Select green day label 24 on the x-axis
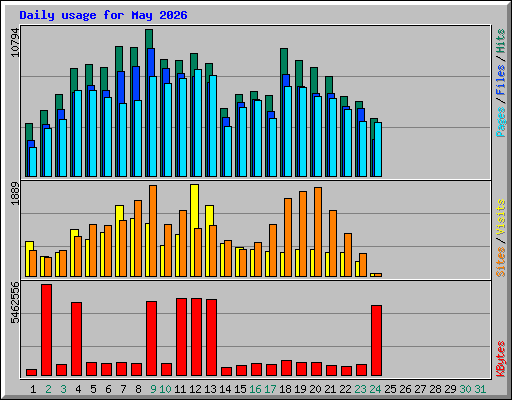512x400 pixels. pyautogui.click(x=375, y=389)
